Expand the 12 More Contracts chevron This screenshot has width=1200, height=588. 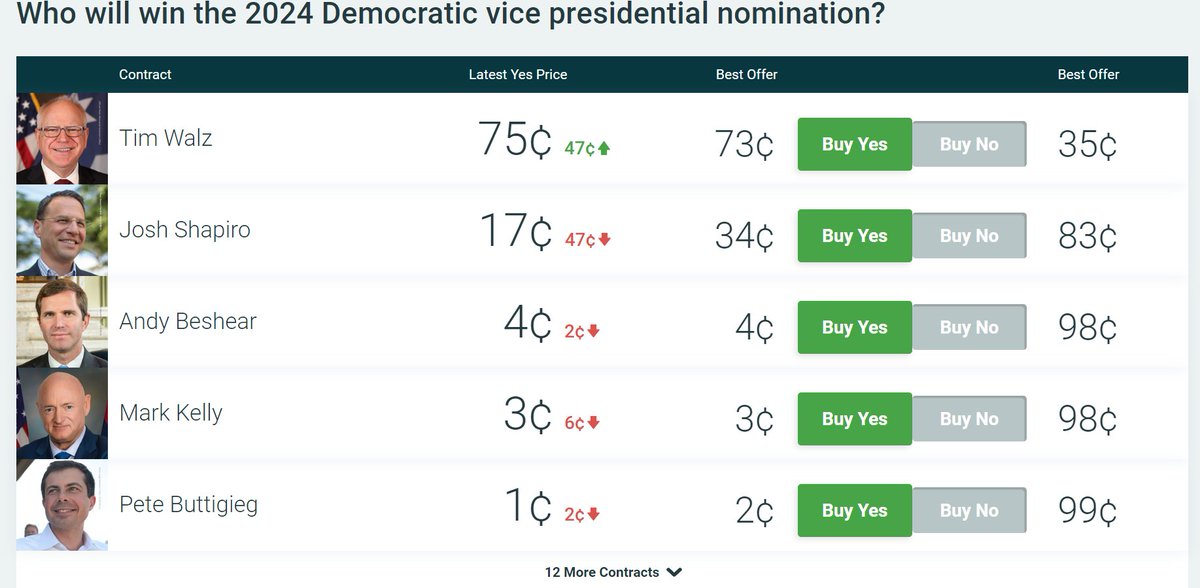[675, 572]
